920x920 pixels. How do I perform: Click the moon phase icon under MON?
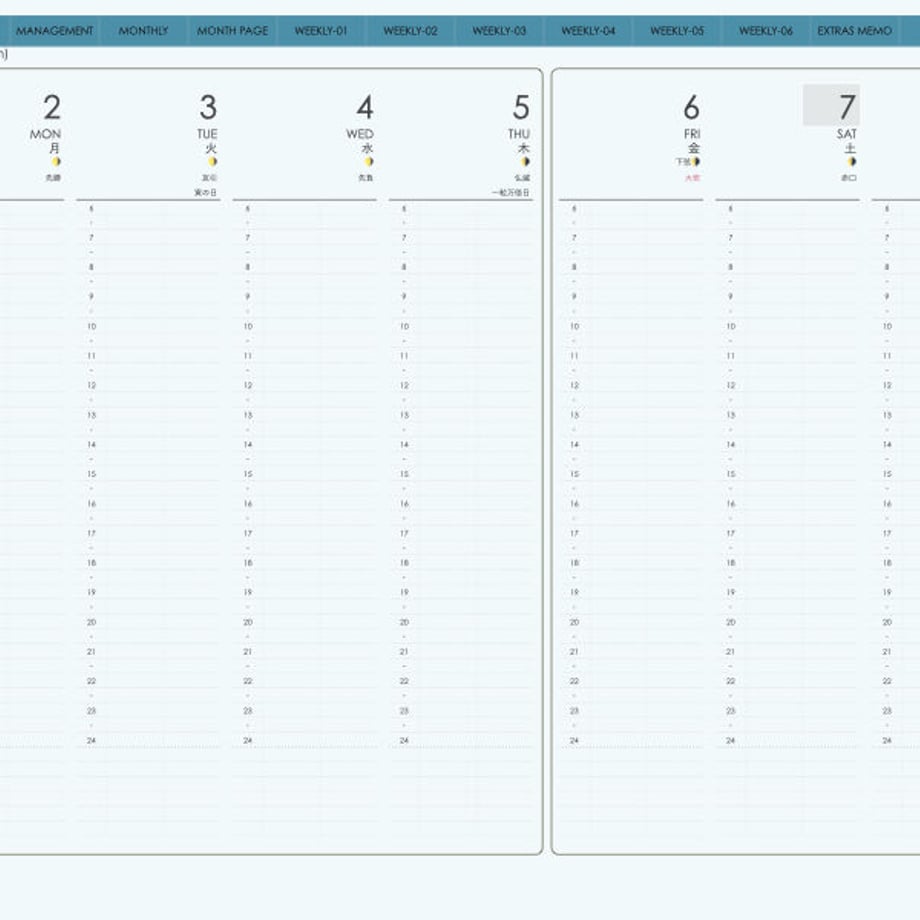[56, 161]
